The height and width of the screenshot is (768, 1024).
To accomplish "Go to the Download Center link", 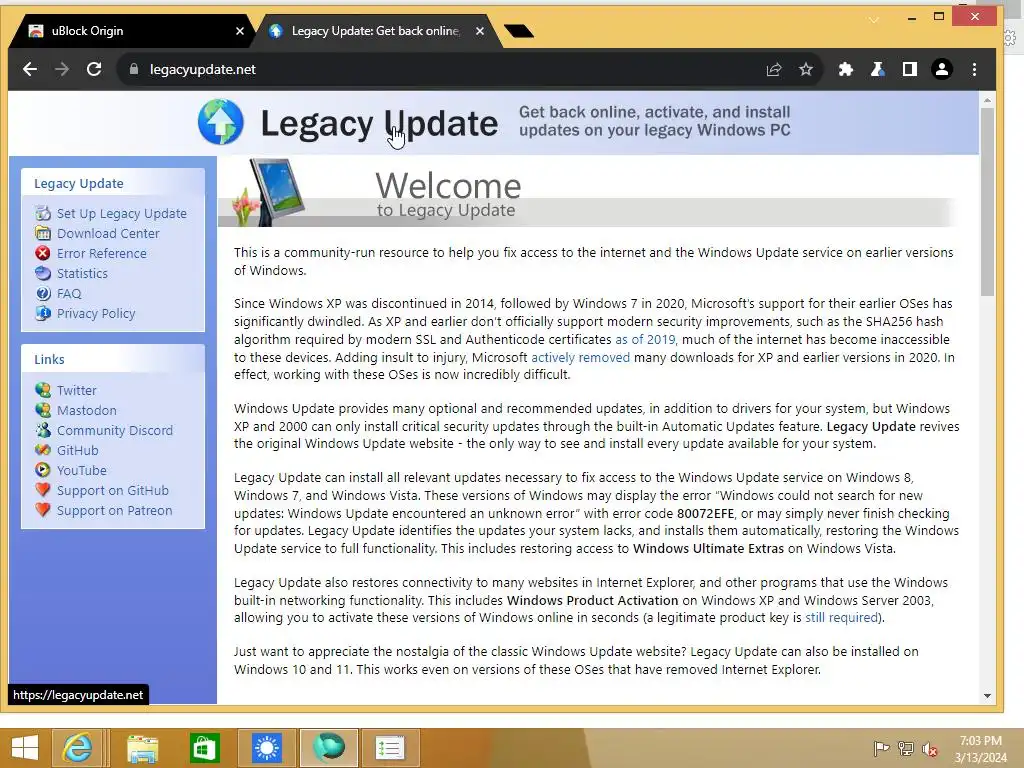I will click(x=108, y=233).
